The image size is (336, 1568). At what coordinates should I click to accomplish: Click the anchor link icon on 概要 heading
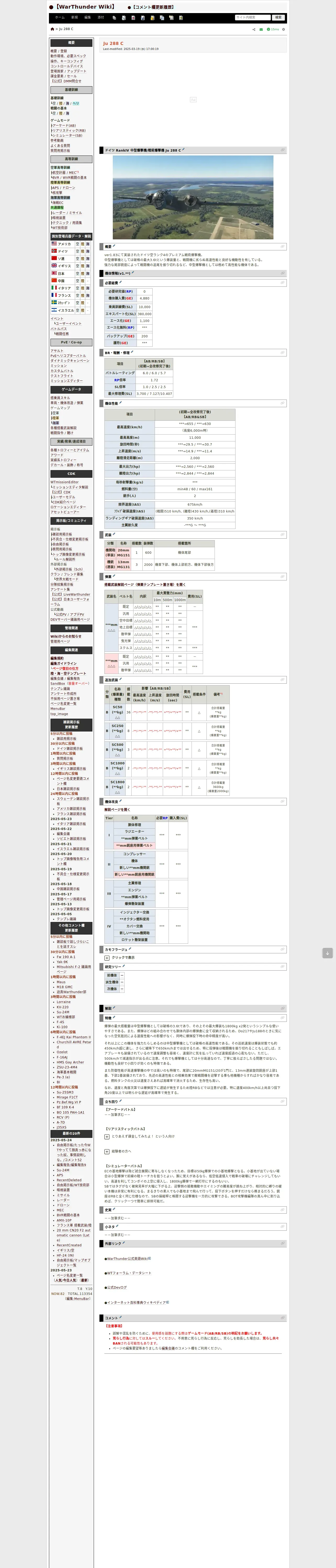pyautogui.click(x=282, y=246)
